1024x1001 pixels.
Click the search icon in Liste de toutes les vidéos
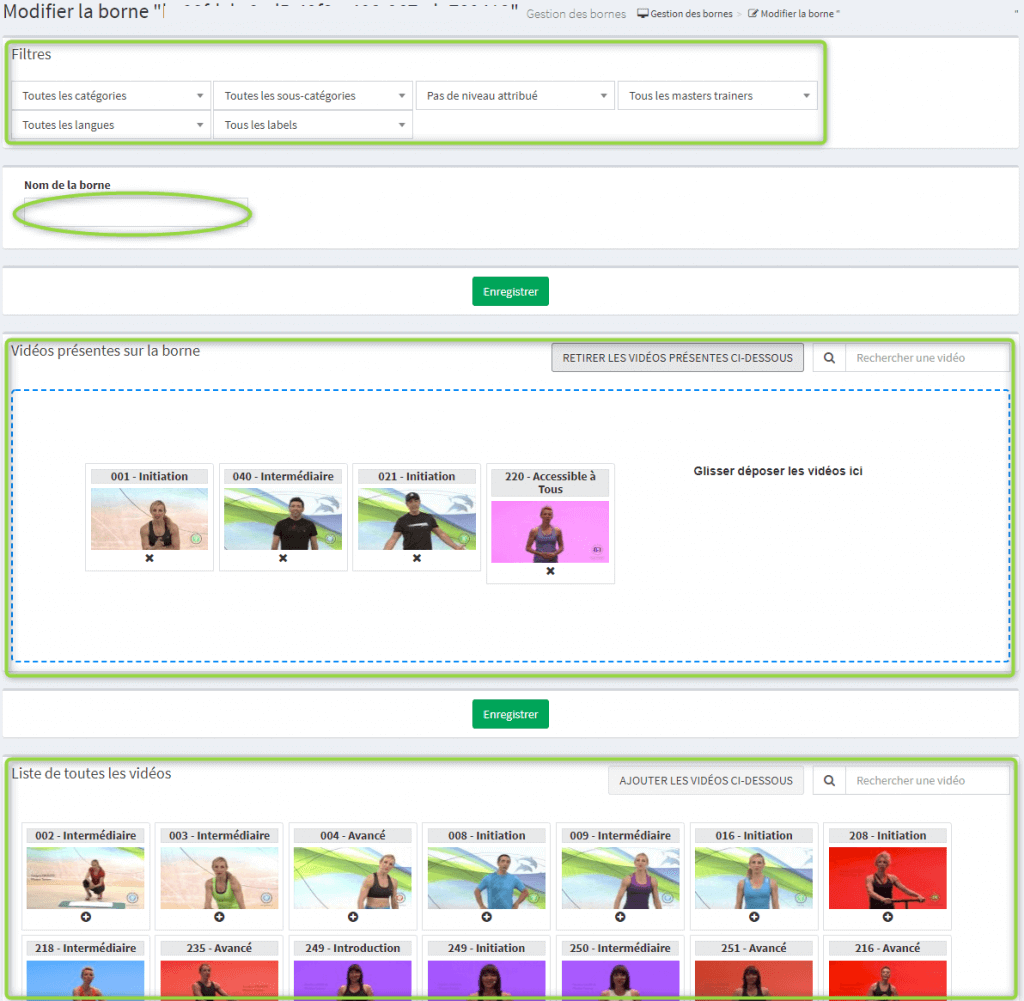829,781
